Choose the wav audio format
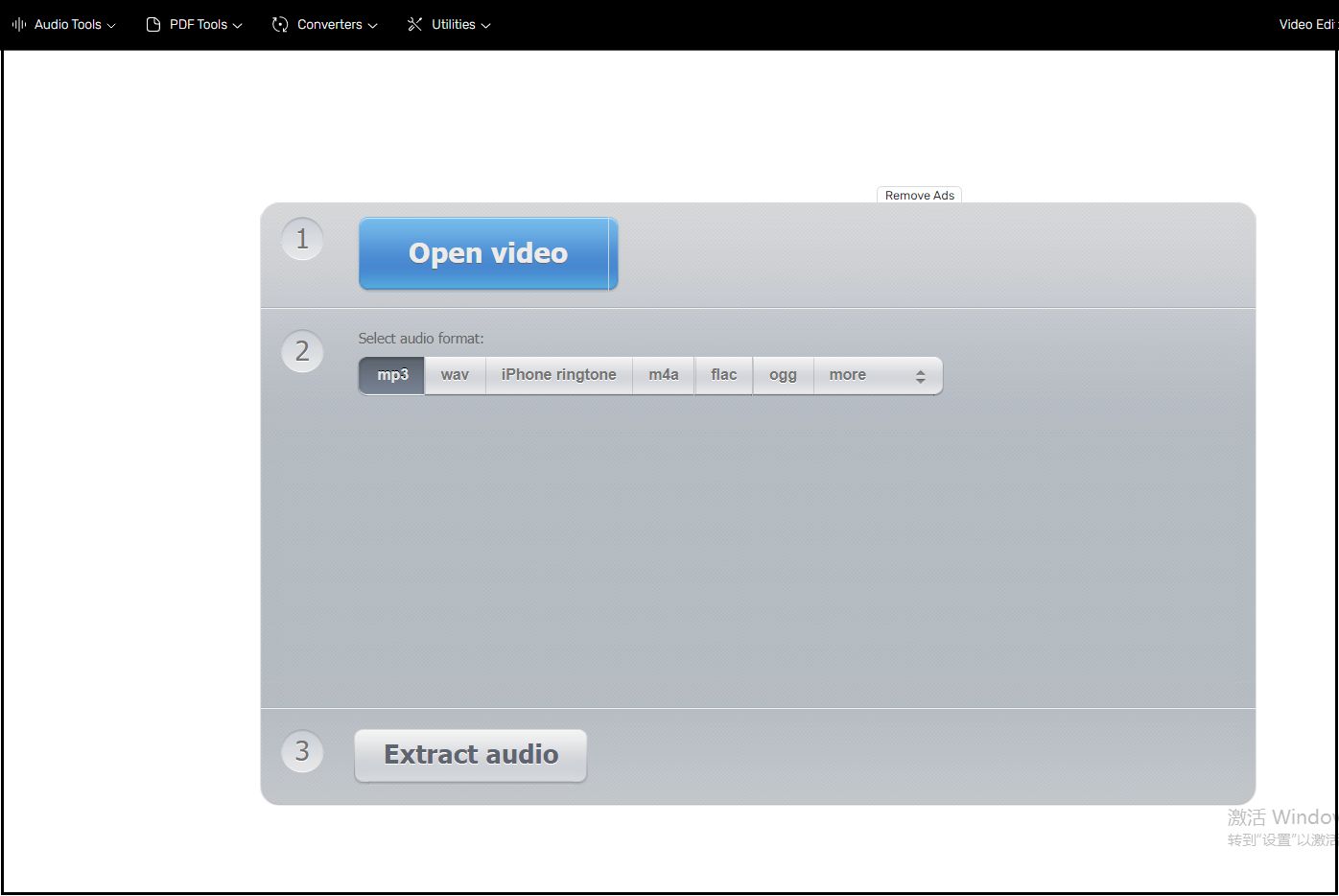This screenshot has width=1339, height=896. coord(455,375)
